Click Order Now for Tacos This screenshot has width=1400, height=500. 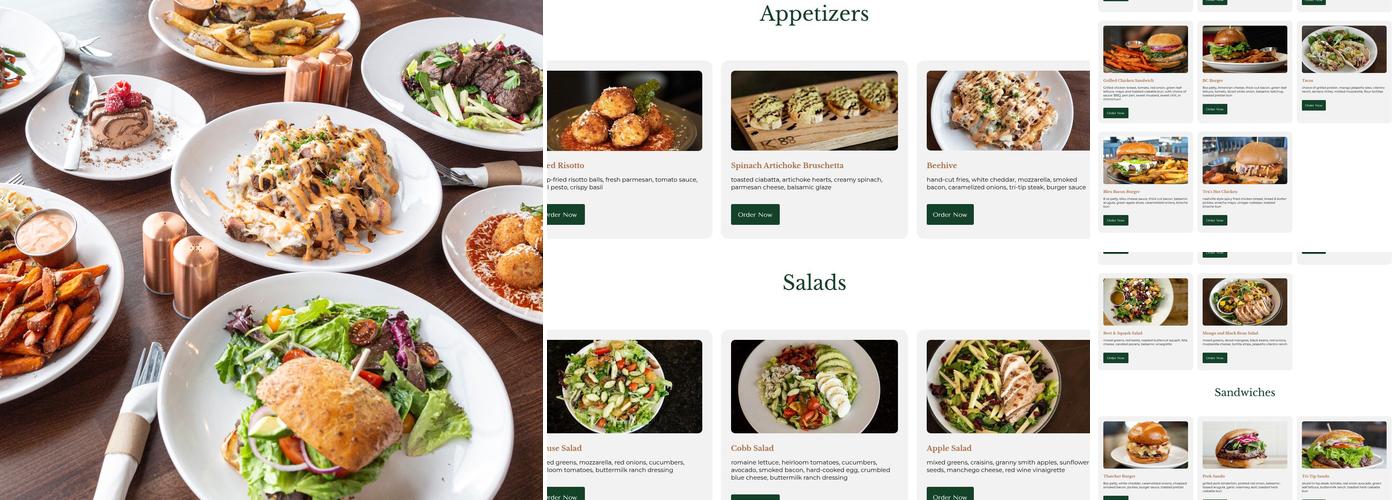pos(1314,105)
